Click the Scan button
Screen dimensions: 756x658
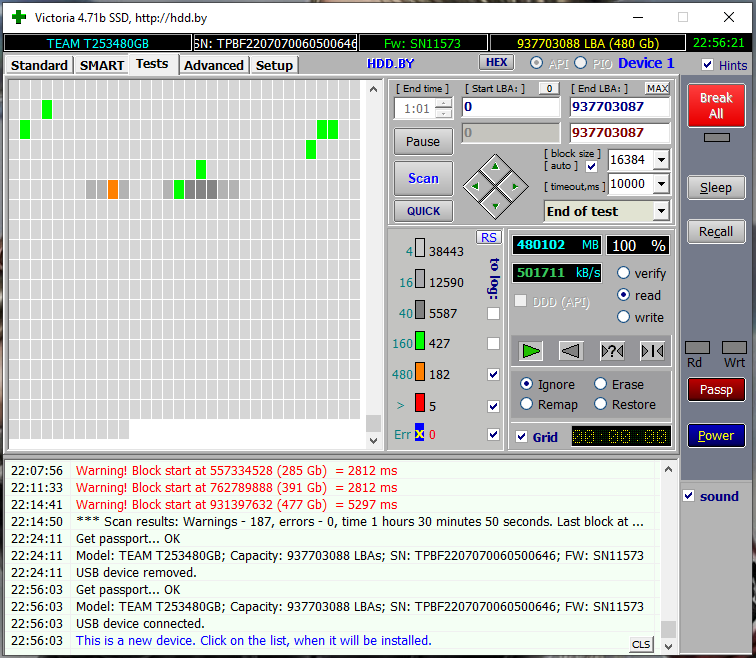(x=423, y=178)
